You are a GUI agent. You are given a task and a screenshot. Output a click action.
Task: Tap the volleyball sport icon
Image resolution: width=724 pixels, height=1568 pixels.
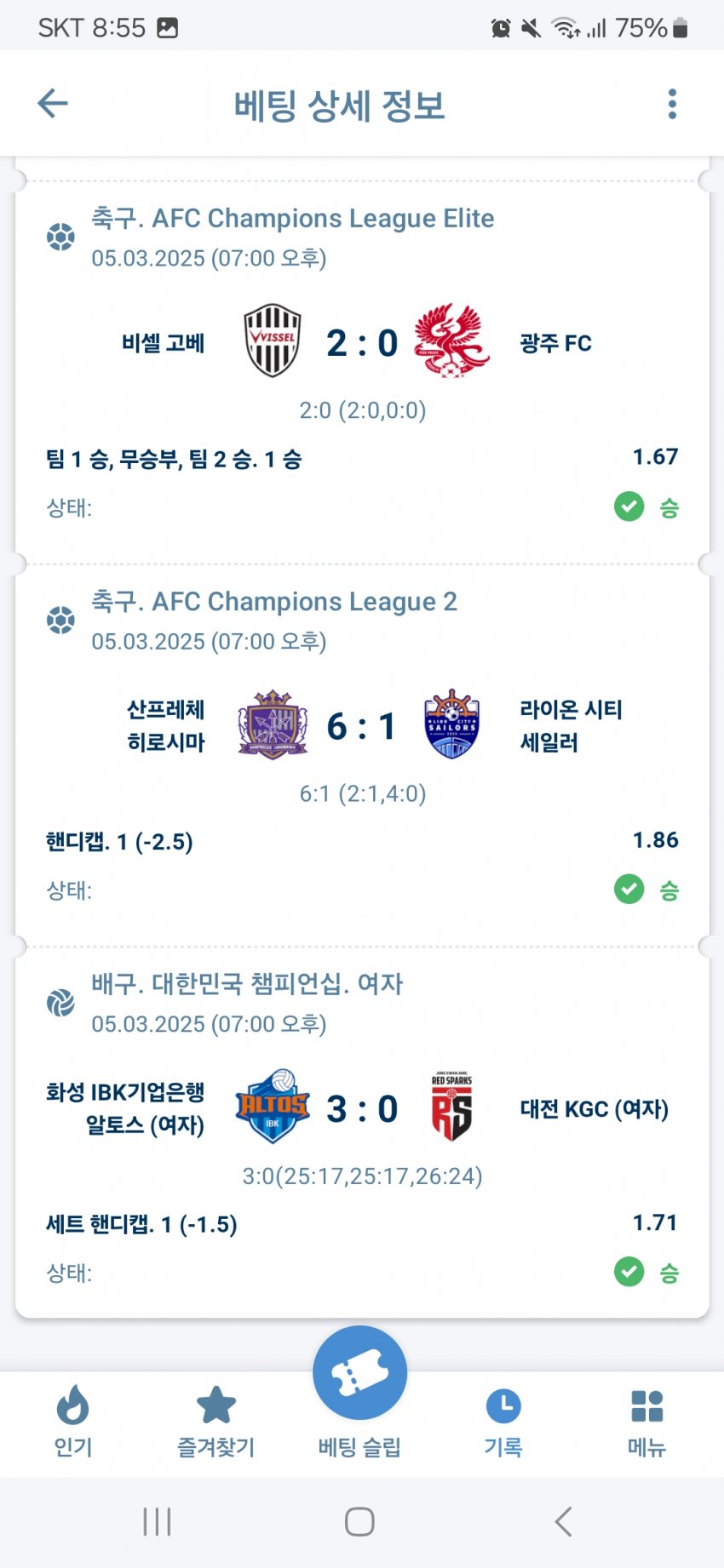pos(60,1003)
